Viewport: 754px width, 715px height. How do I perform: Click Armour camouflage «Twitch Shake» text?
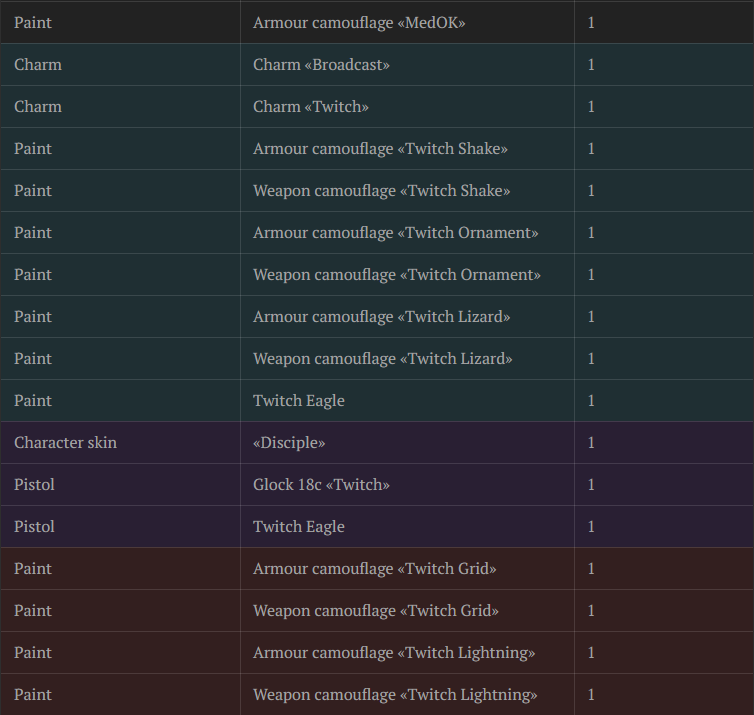380,149
